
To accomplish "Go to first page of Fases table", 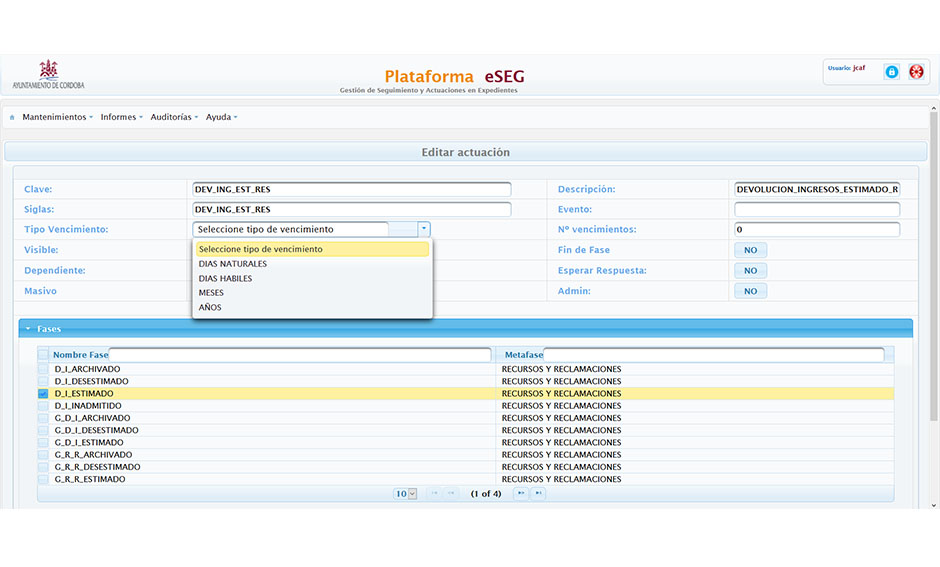I will click(433, 494).
